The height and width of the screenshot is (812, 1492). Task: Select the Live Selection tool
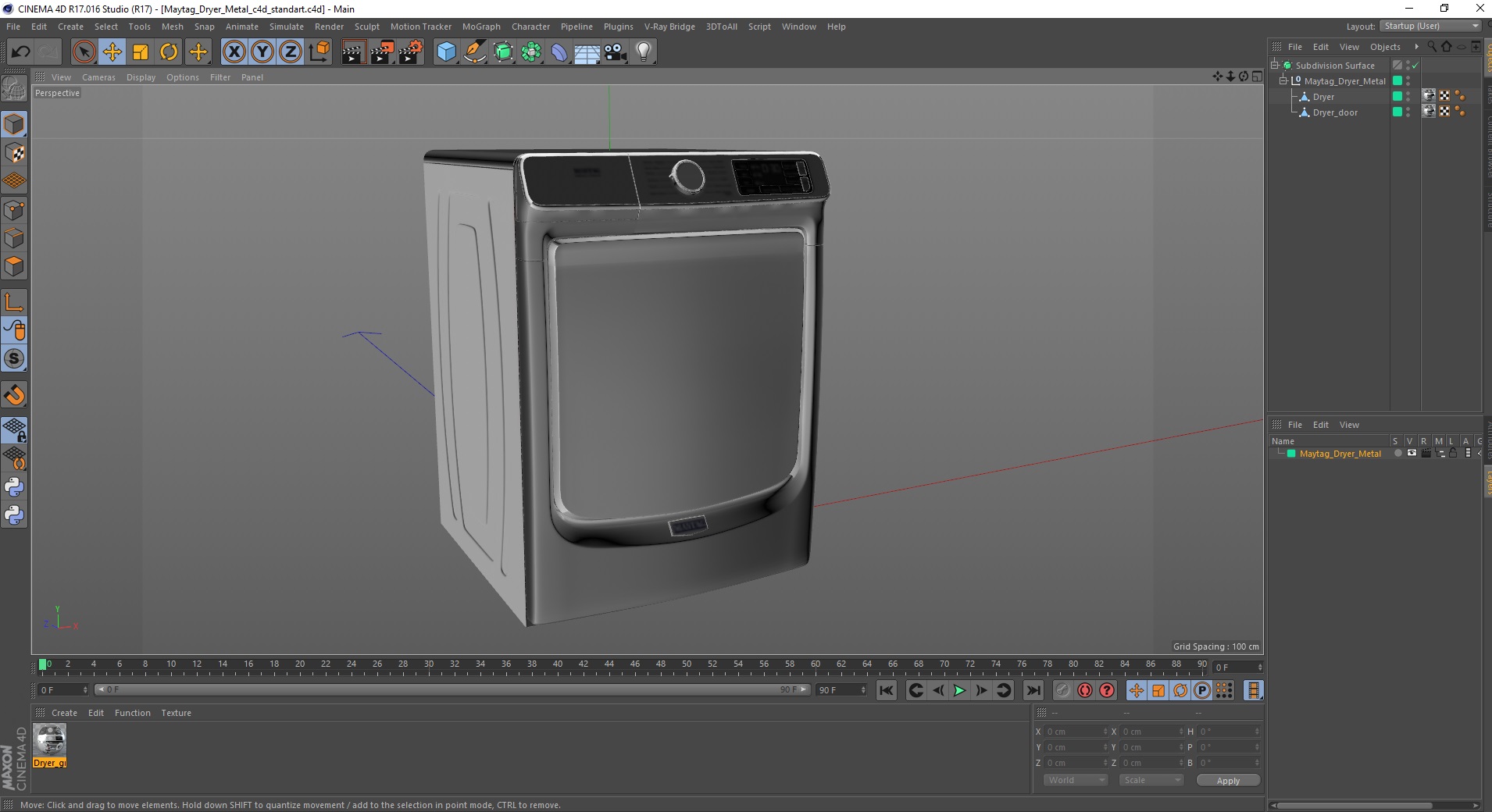[x=84, y=52]
